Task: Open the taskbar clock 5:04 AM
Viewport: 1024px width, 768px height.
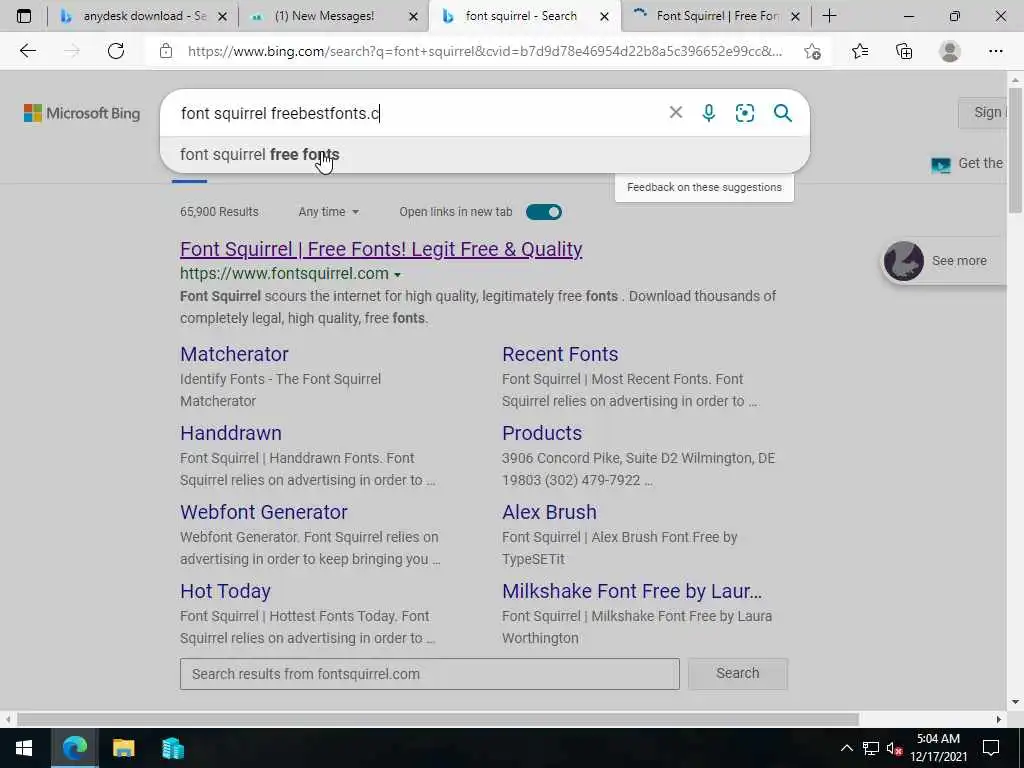Action: coord(938,748)
